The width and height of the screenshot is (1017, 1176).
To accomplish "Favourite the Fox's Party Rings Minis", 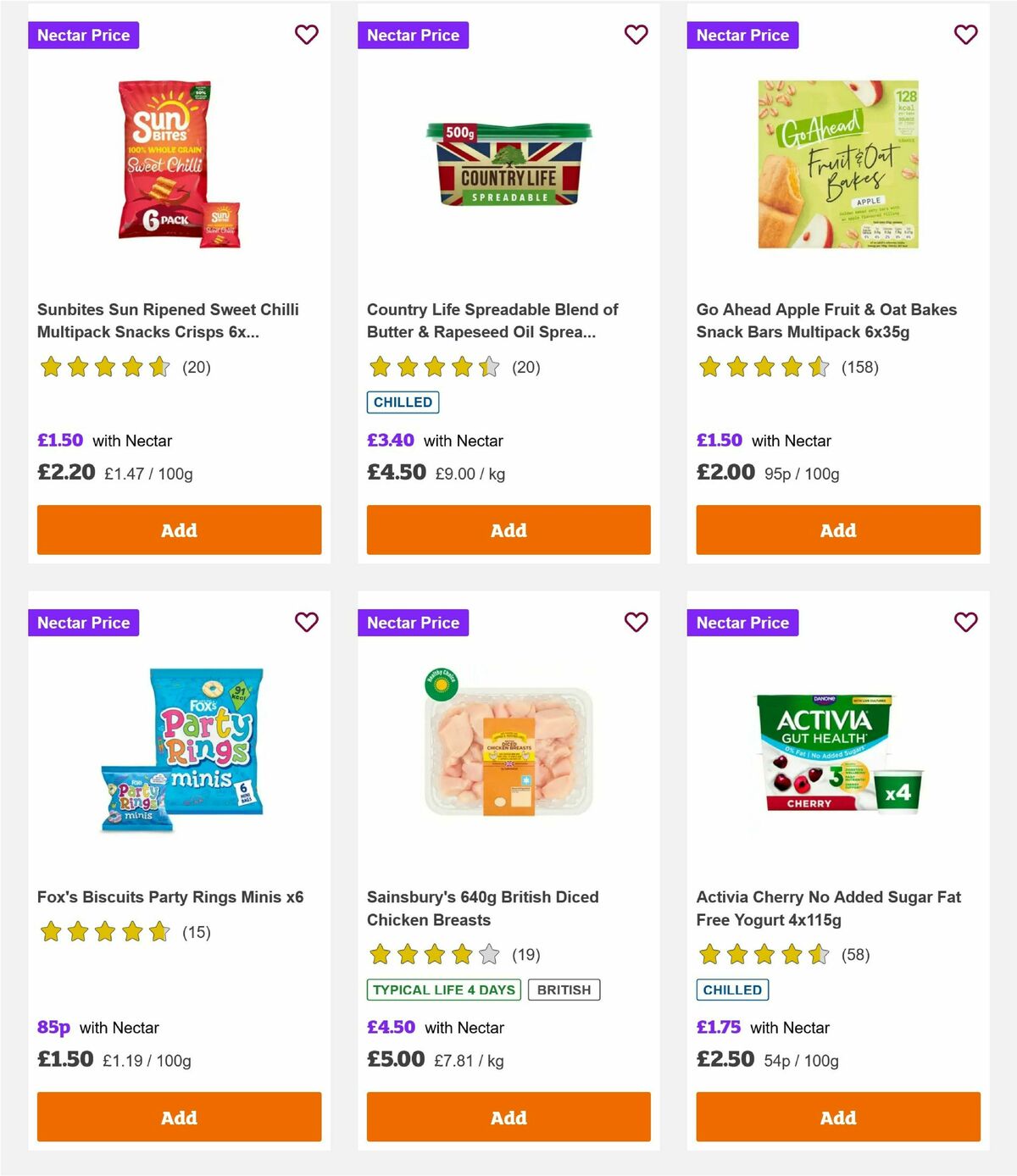I will 307,622.
